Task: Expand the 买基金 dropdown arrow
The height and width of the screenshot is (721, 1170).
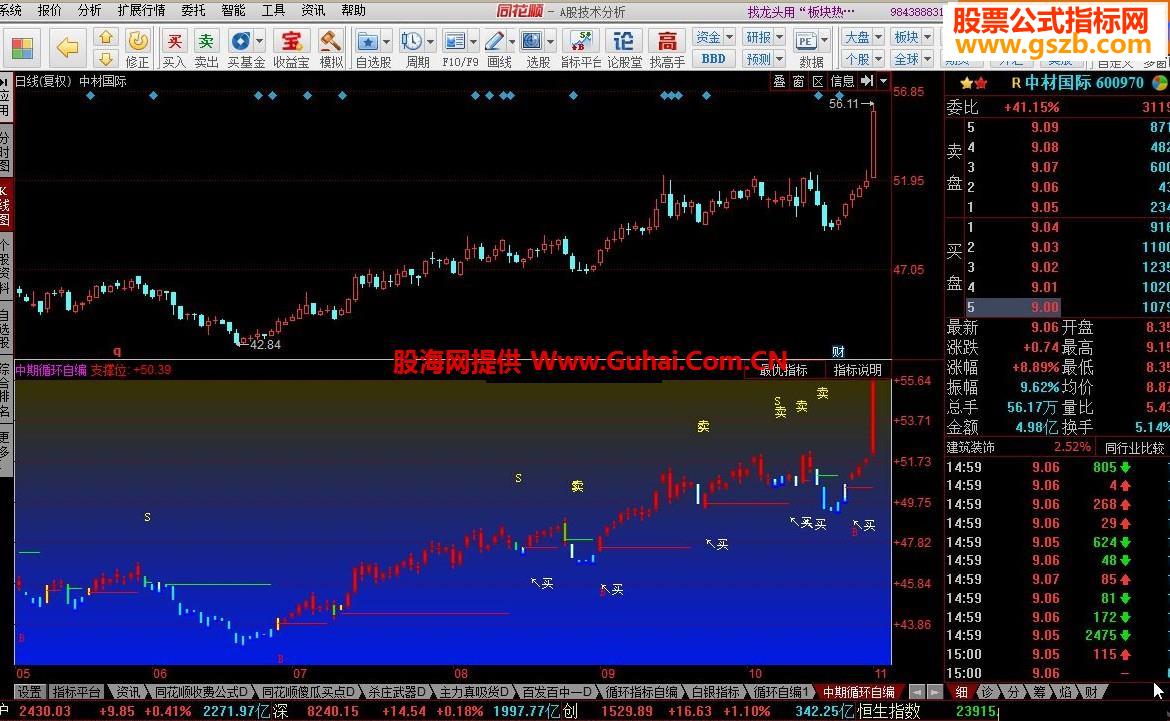Action: pos(259,40)
